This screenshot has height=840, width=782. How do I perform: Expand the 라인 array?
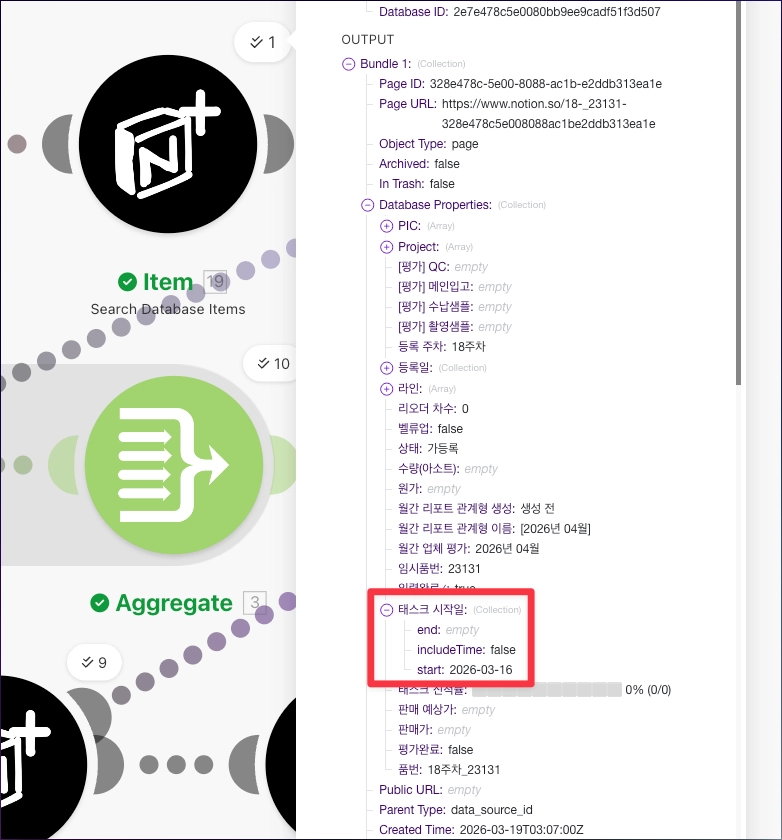pyautogui.click(x=386, y=389)
